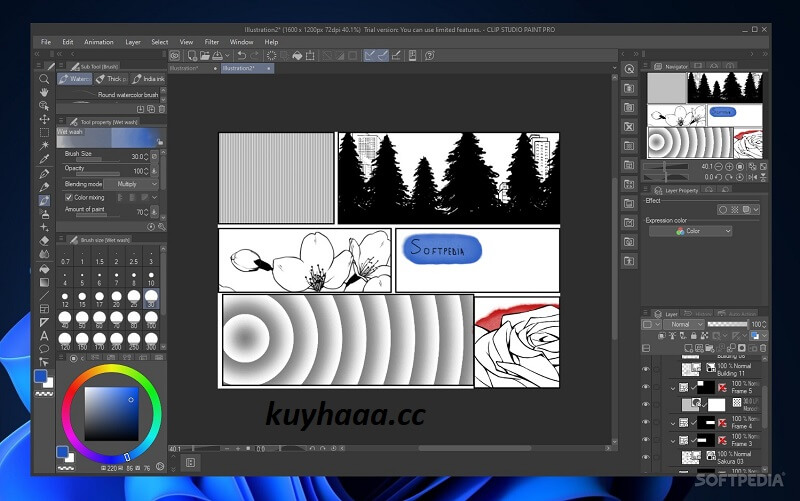Delete layer with trash icon in Layer panel

click(763, 348)
